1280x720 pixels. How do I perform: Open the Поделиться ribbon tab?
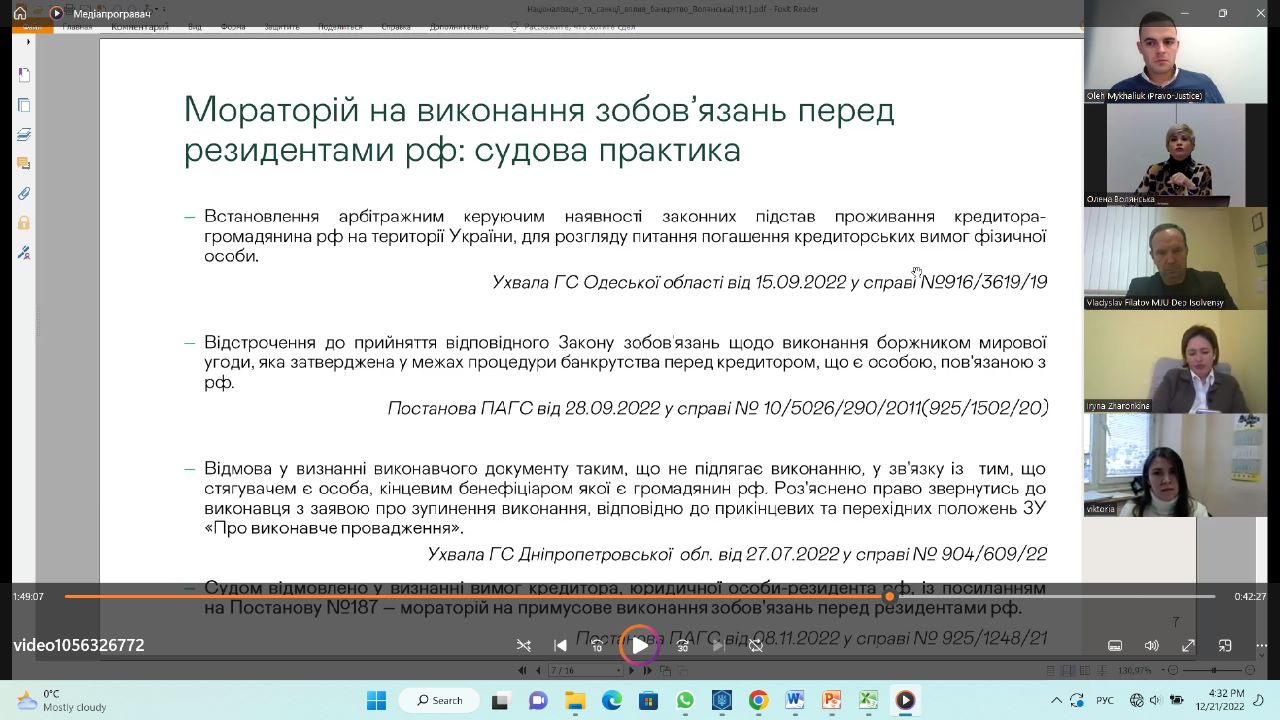(x=341, y=27)
